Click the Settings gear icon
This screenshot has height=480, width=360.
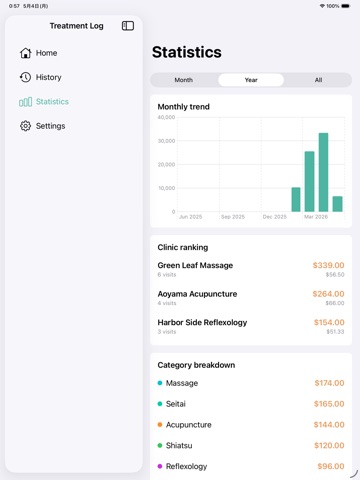[x=26, y=126]
